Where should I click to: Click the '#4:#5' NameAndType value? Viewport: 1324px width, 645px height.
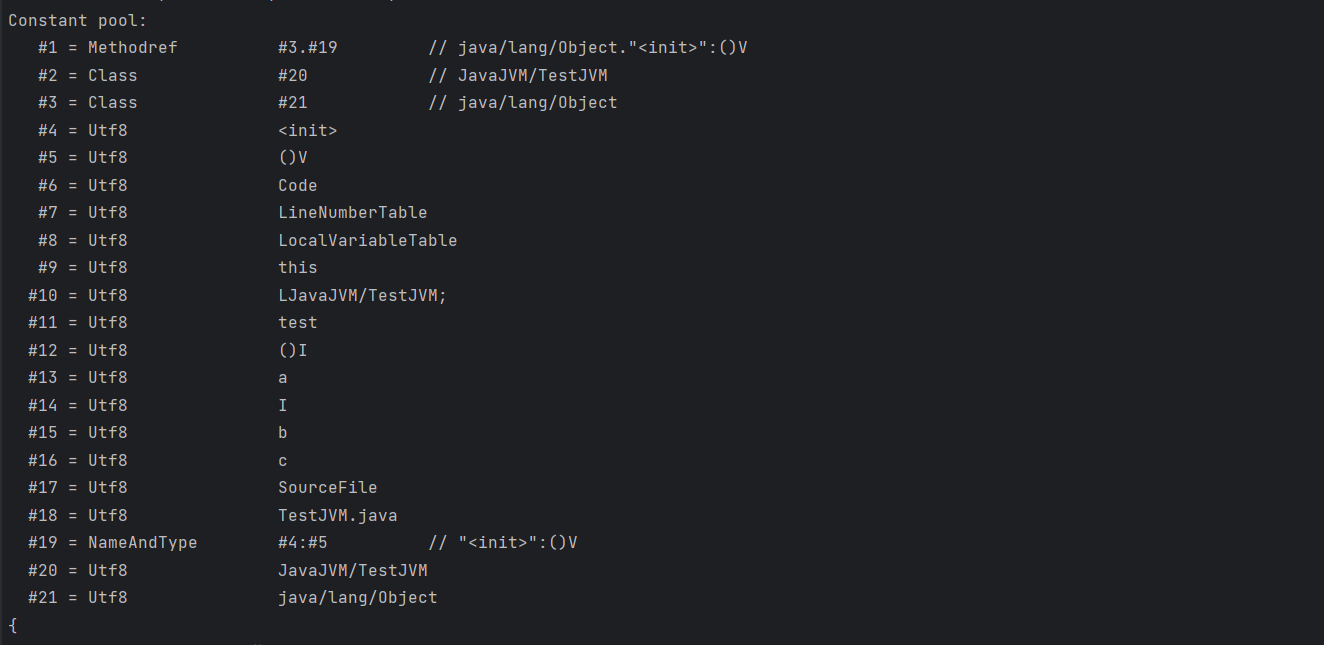click(303, 542)
